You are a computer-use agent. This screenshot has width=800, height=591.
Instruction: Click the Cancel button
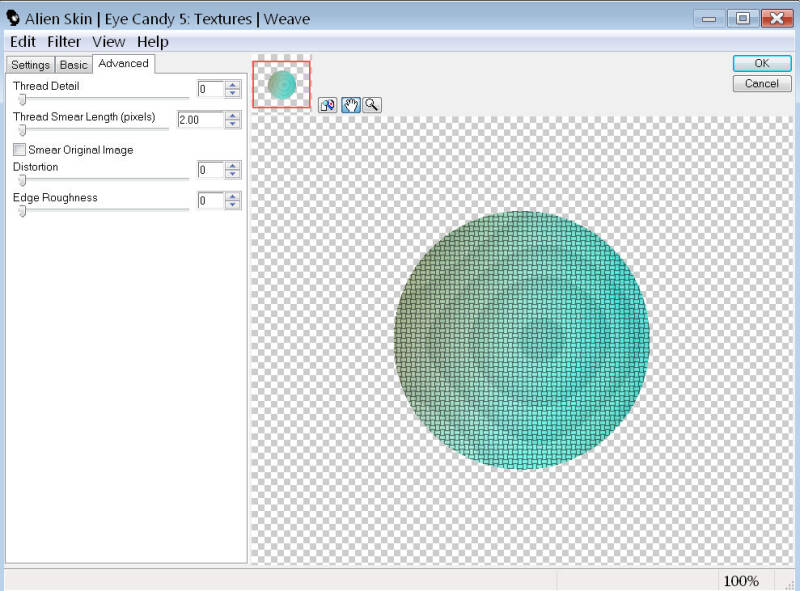coord(761,84)
